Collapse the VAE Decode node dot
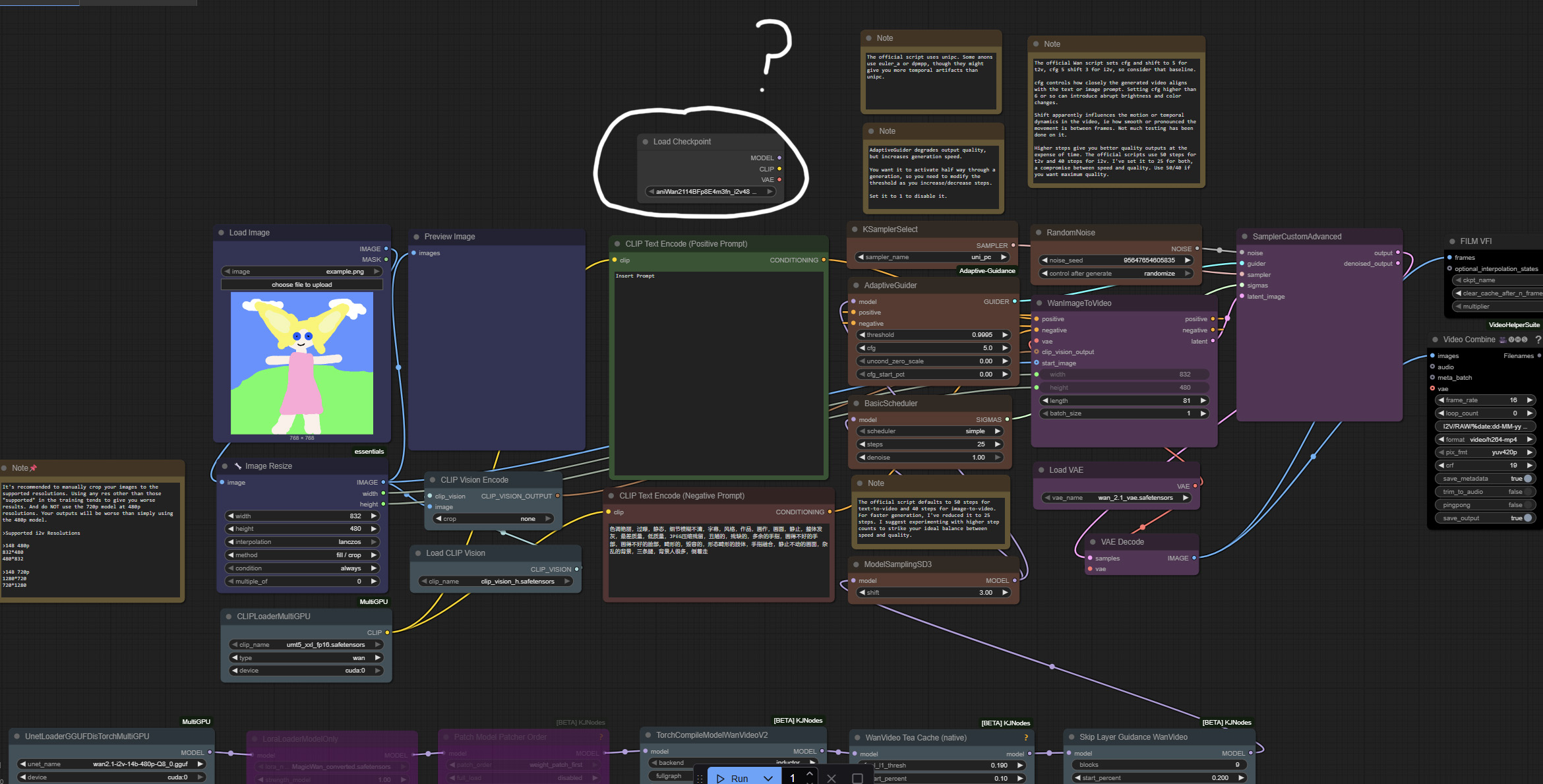 [x=1093, y=542]
